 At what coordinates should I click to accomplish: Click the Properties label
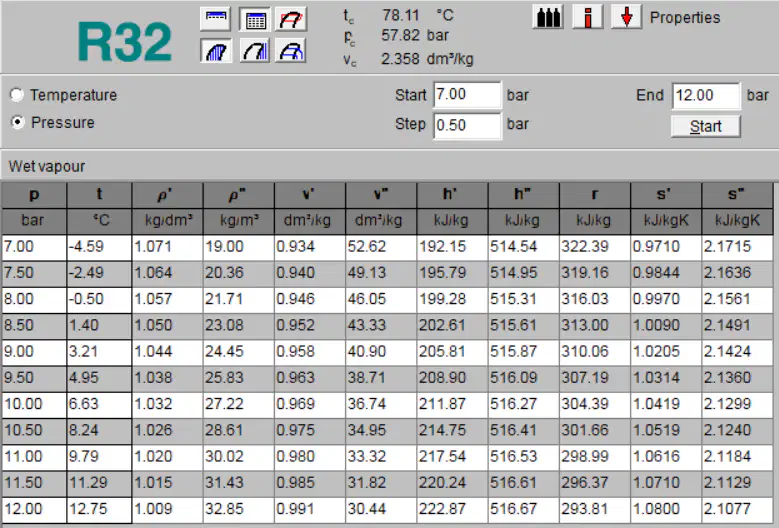pos(685,18)
